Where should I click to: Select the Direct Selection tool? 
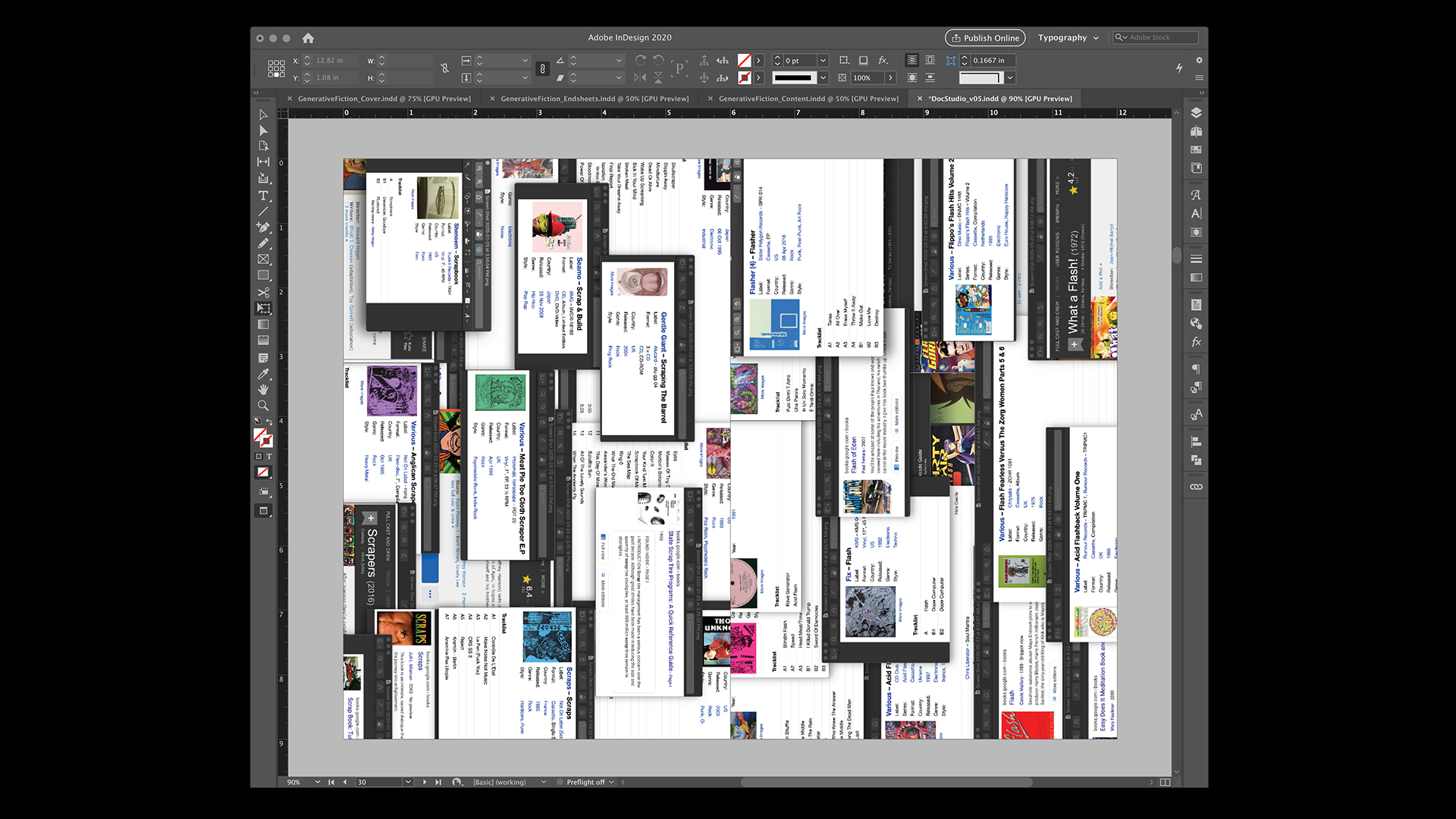[263, 130]
